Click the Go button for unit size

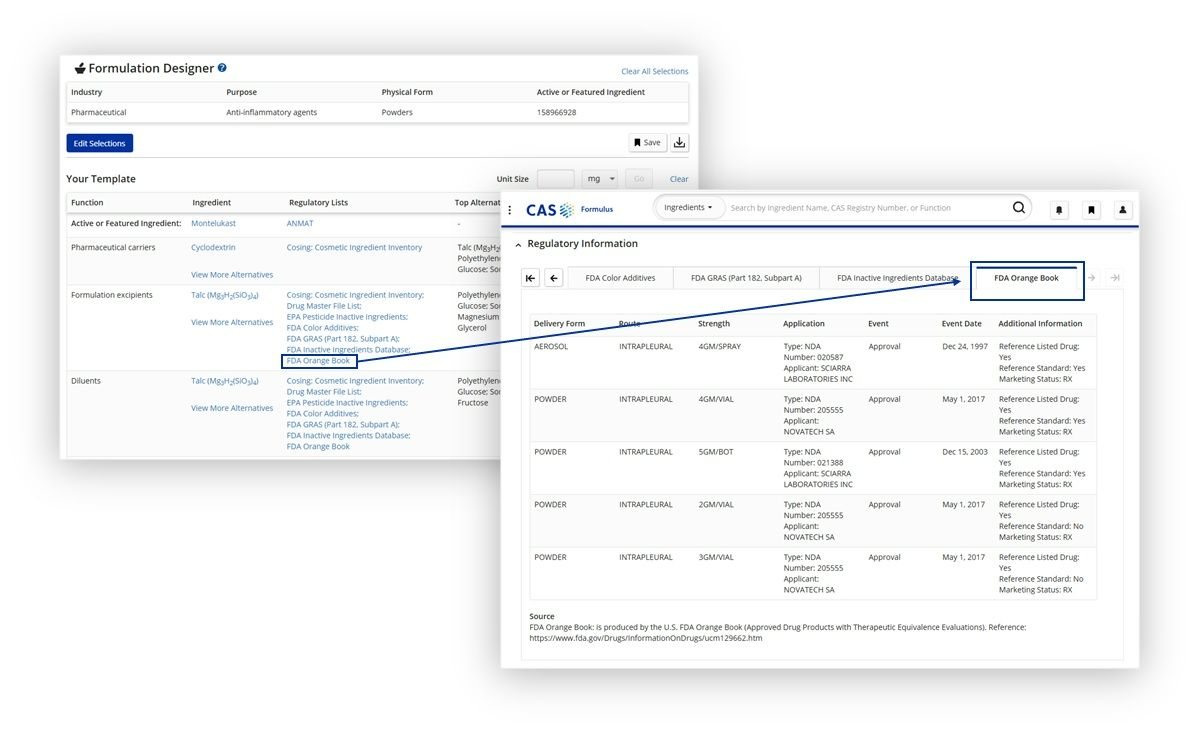point(639,179)
